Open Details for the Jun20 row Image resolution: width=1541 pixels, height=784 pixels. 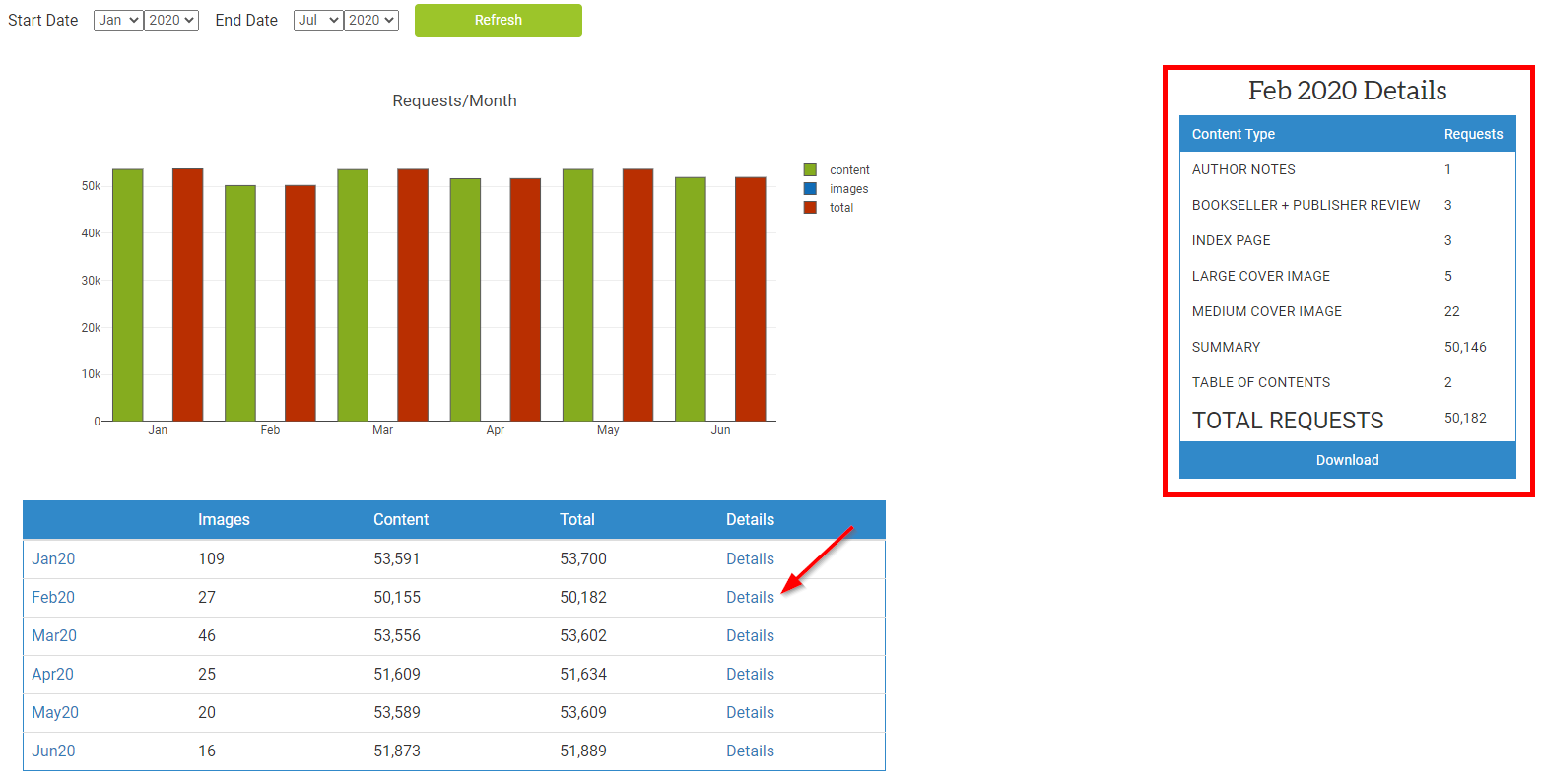750,751
